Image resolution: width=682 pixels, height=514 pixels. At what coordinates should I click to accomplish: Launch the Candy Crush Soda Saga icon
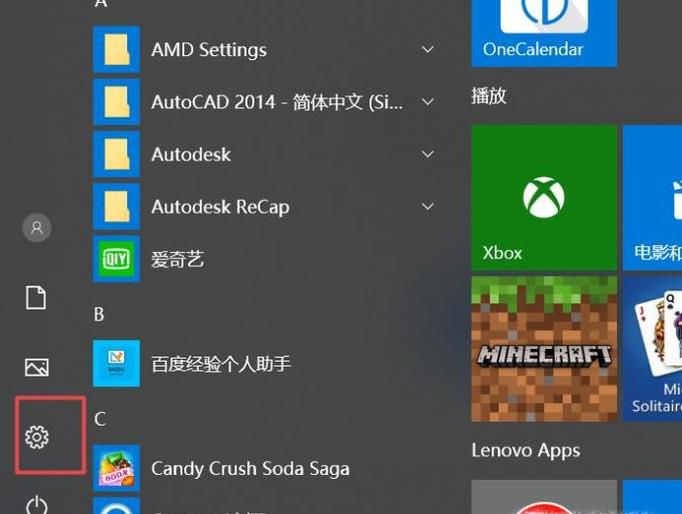pyautogui.click(x=116, y=468)
